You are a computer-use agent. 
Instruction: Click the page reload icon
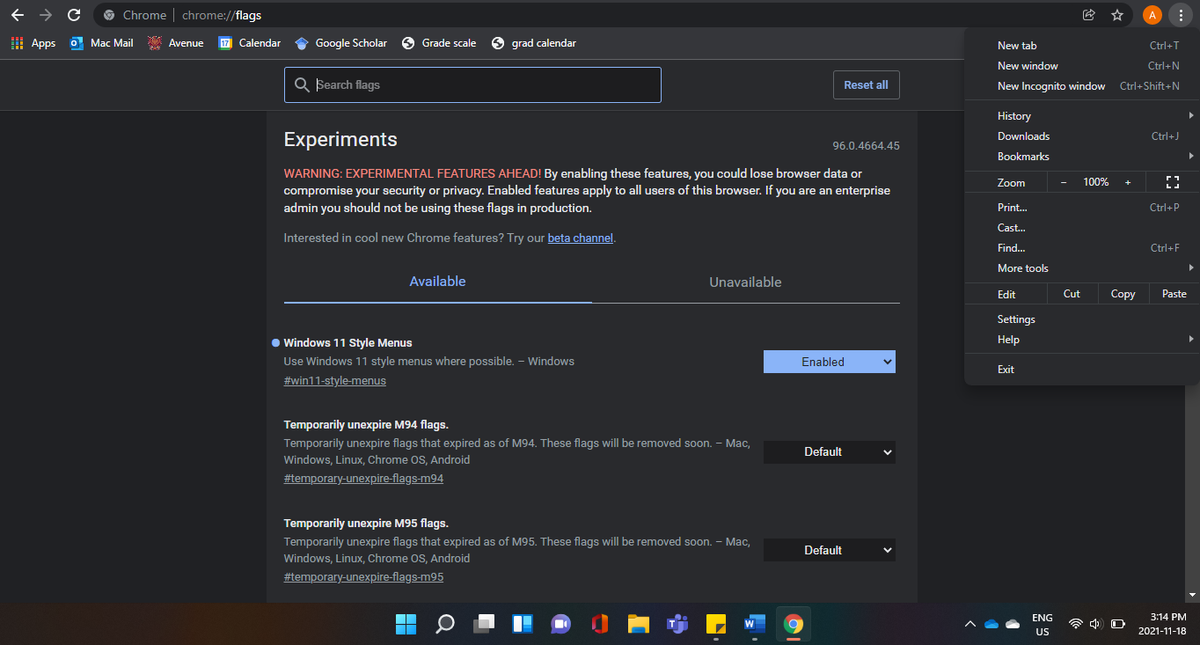click(73, 14)
